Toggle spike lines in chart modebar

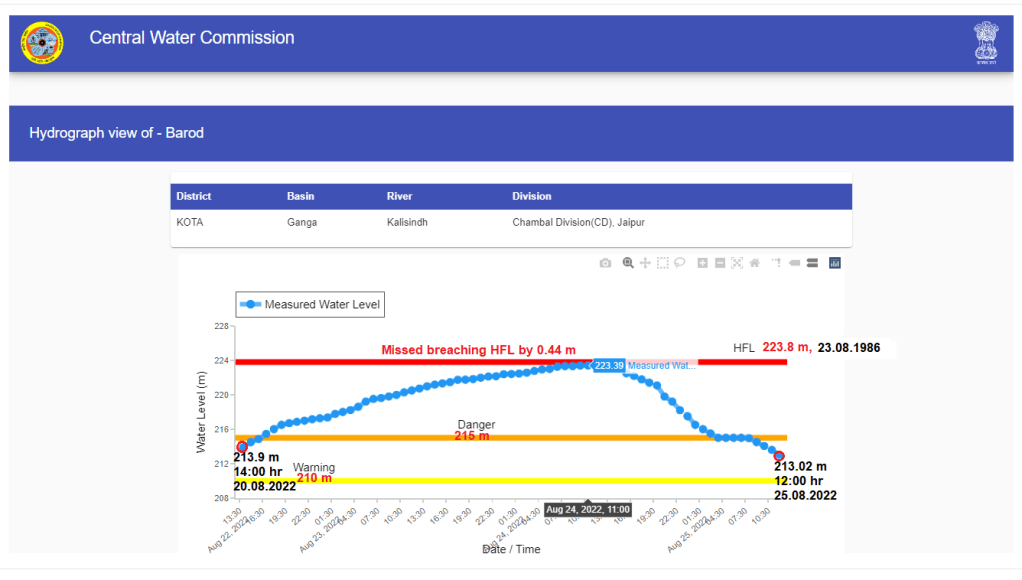tap(776, 263)
